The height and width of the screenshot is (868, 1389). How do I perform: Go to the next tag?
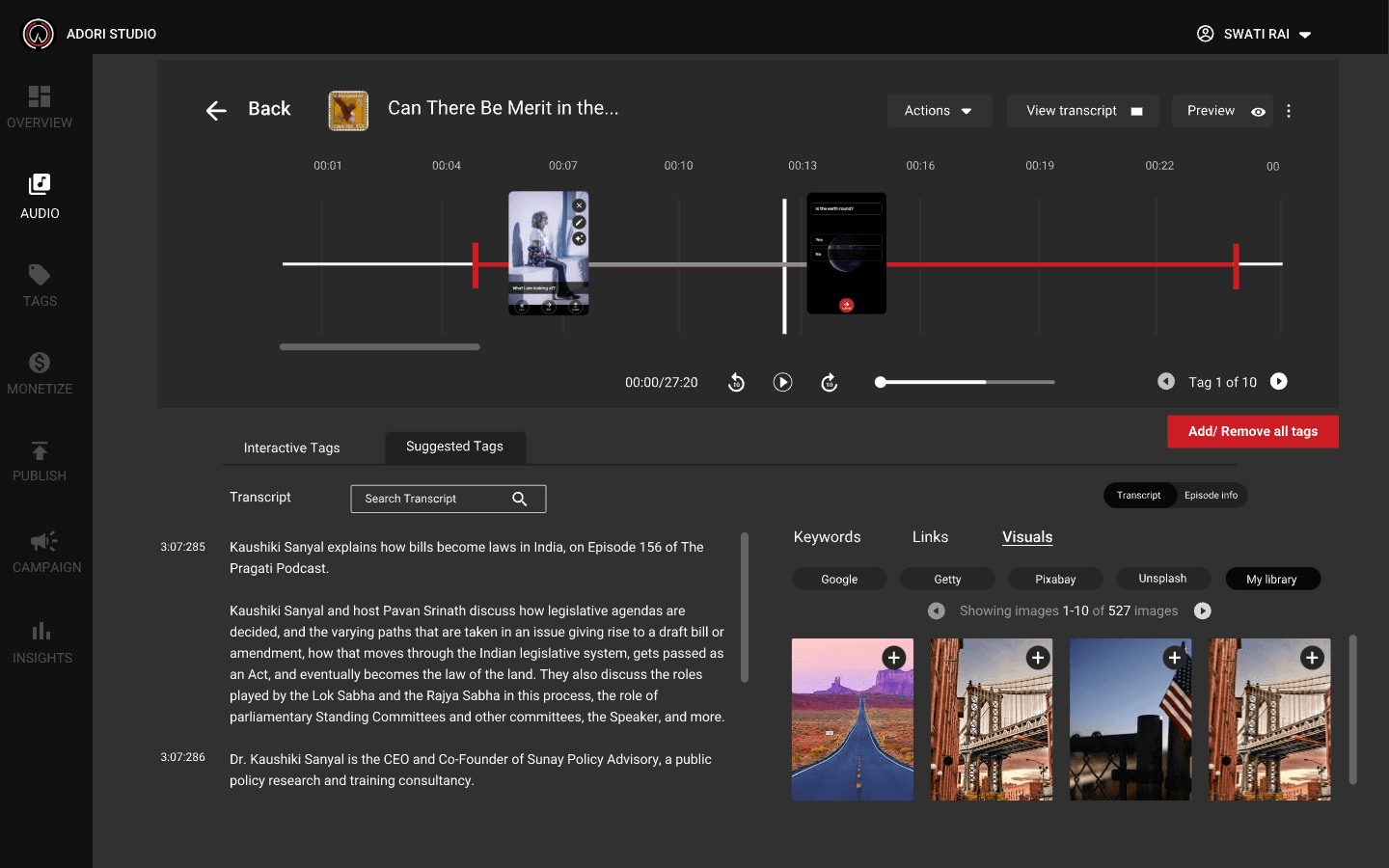[1279, 382]
